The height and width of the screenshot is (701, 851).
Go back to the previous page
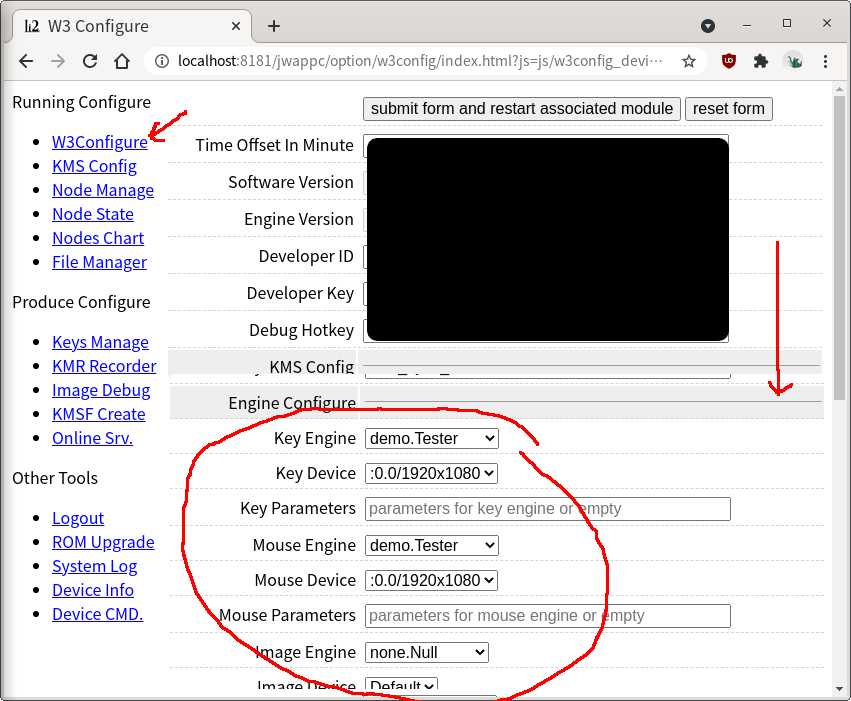(x=26, y=61)
